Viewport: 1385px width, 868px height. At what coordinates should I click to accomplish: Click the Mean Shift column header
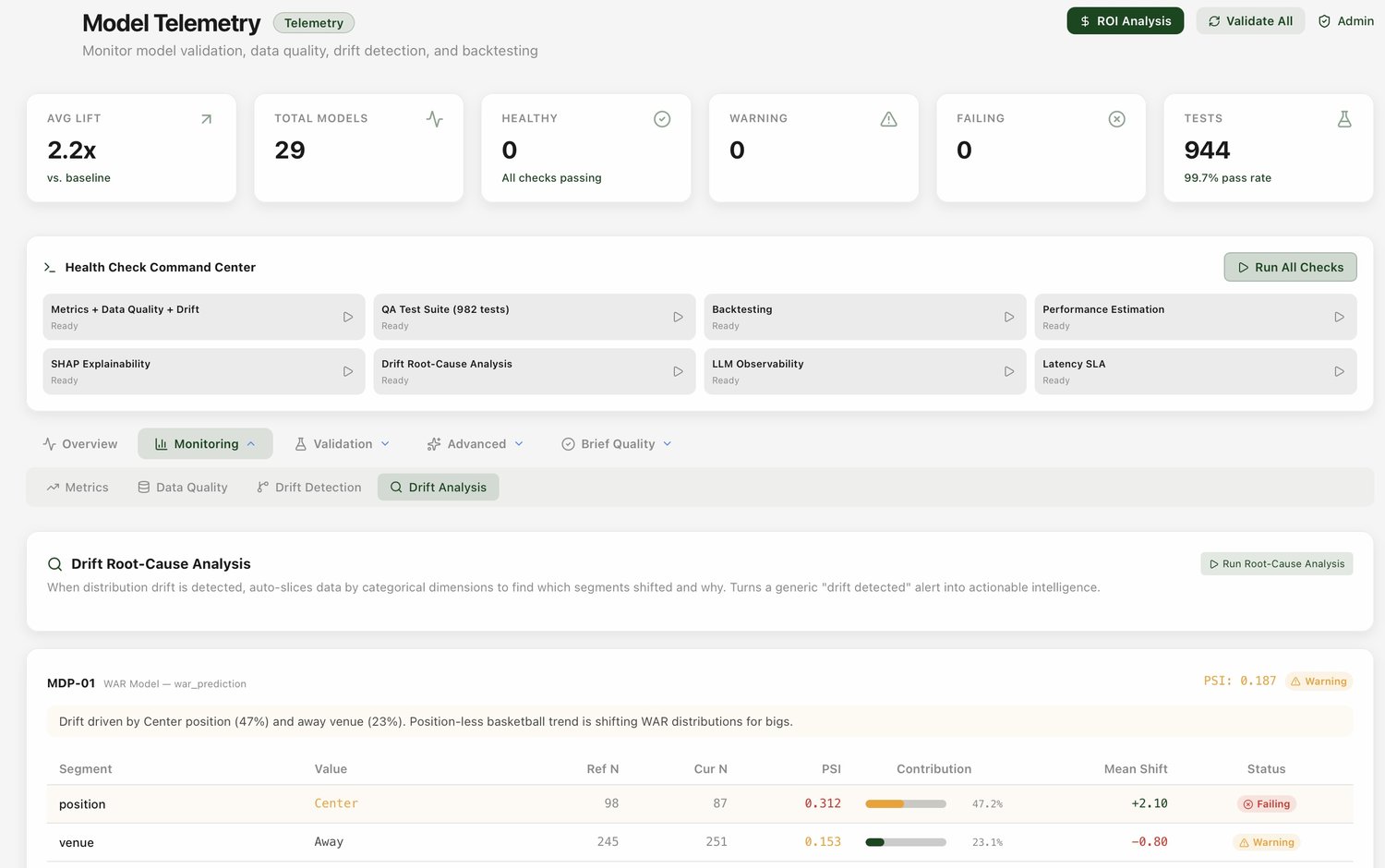click(1136, 769)
